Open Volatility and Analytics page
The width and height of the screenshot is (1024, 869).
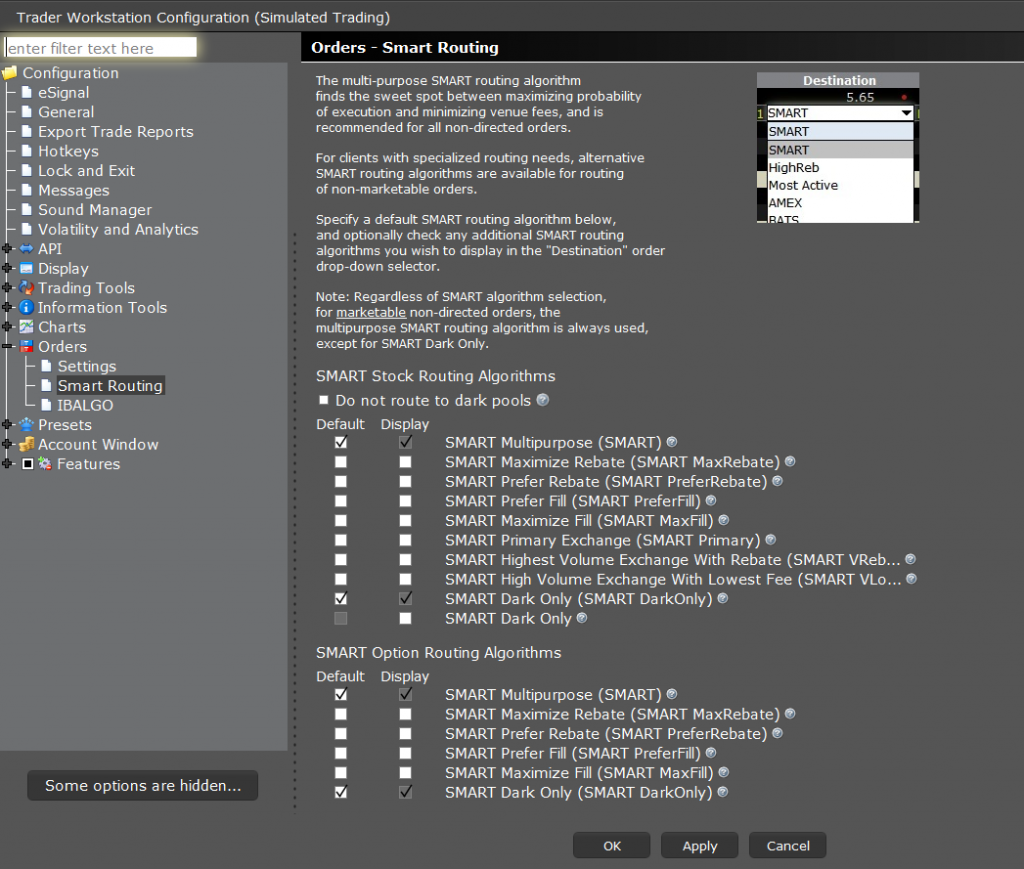pos(118,229)
